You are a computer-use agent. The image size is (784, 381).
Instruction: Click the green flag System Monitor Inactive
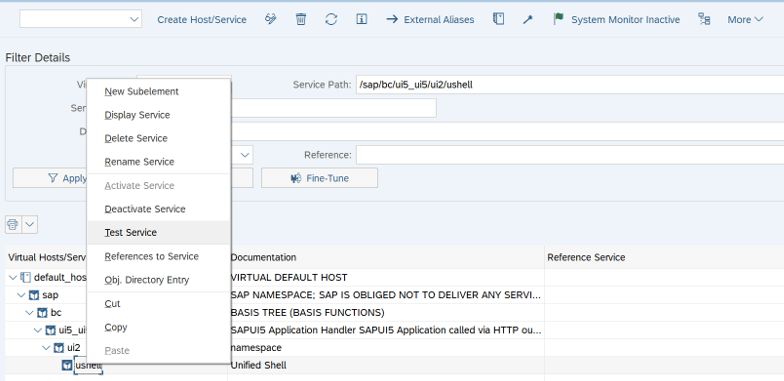pyautogui.click(x=616, y=20)
